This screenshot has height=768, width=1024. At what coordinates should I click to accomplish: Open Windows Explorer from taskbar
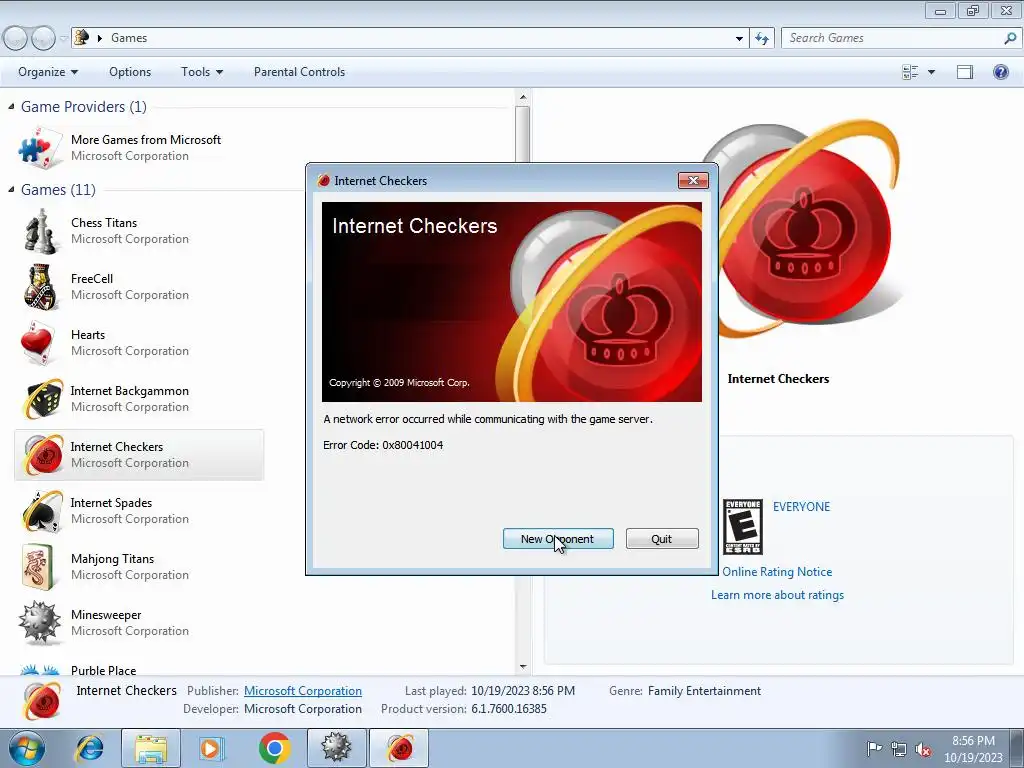tap(151, 748)
